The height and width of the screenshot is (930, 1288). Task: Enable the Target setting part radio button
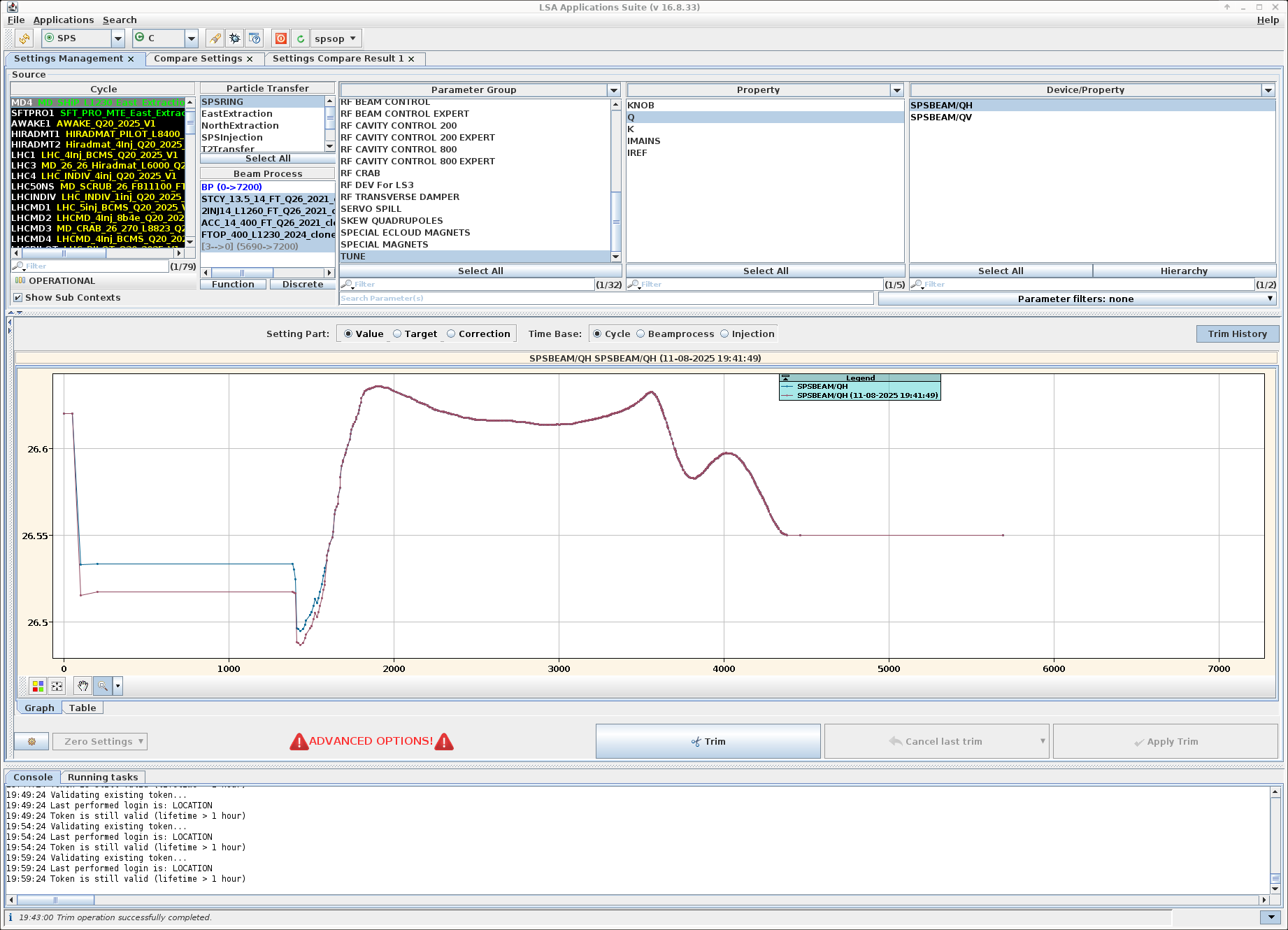tap(397, 334)
